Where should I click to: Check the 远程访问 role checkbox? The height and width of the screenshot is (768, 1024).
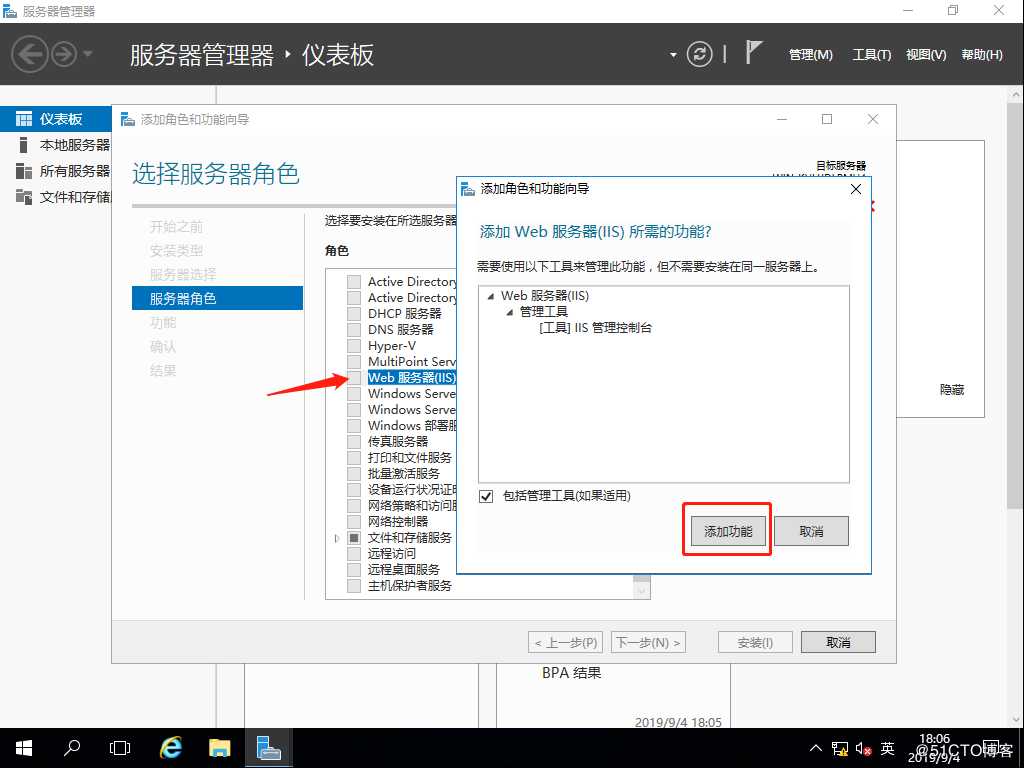tap(354, 554)
